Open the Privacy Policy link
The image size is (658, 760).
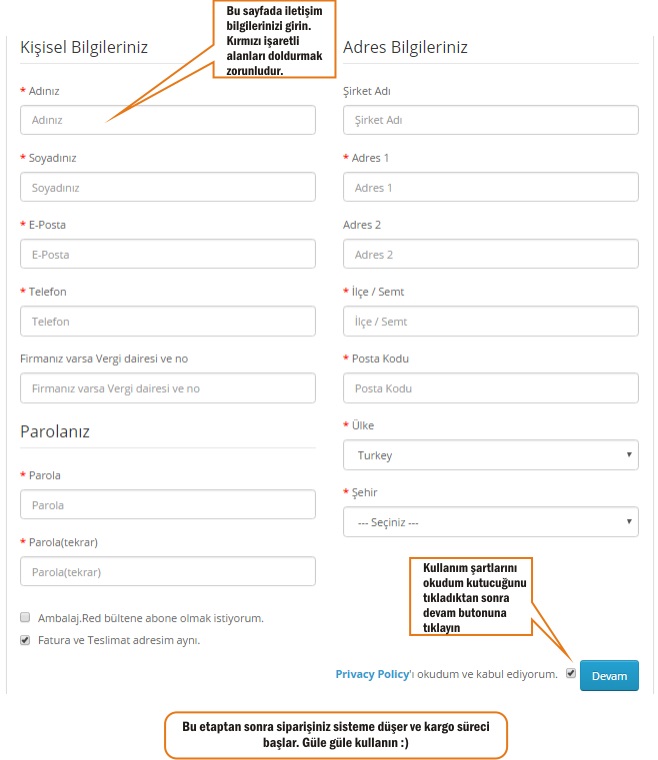(x=372, y=675)
